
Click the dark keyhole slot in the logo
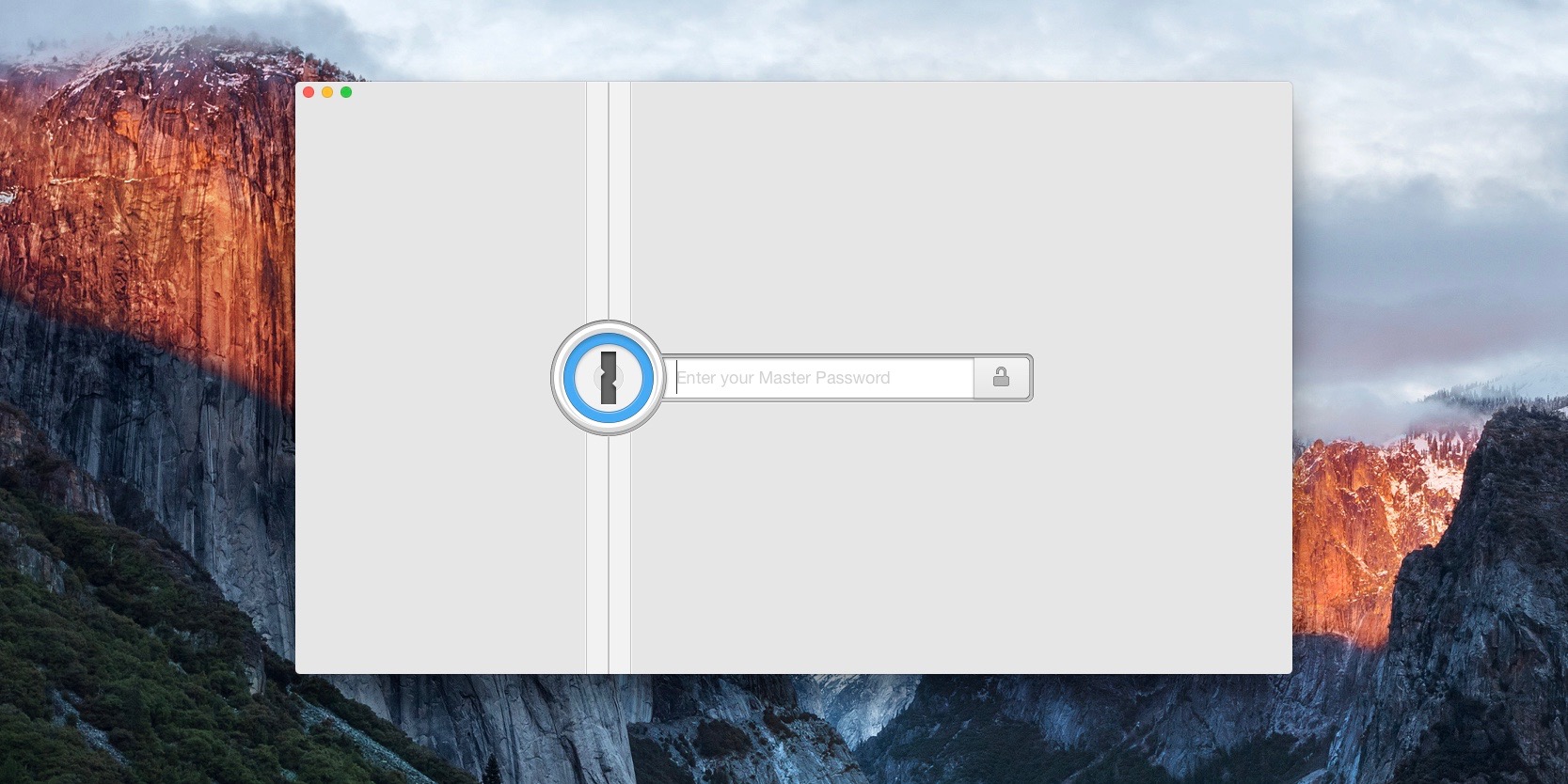(x=609, y=378)
